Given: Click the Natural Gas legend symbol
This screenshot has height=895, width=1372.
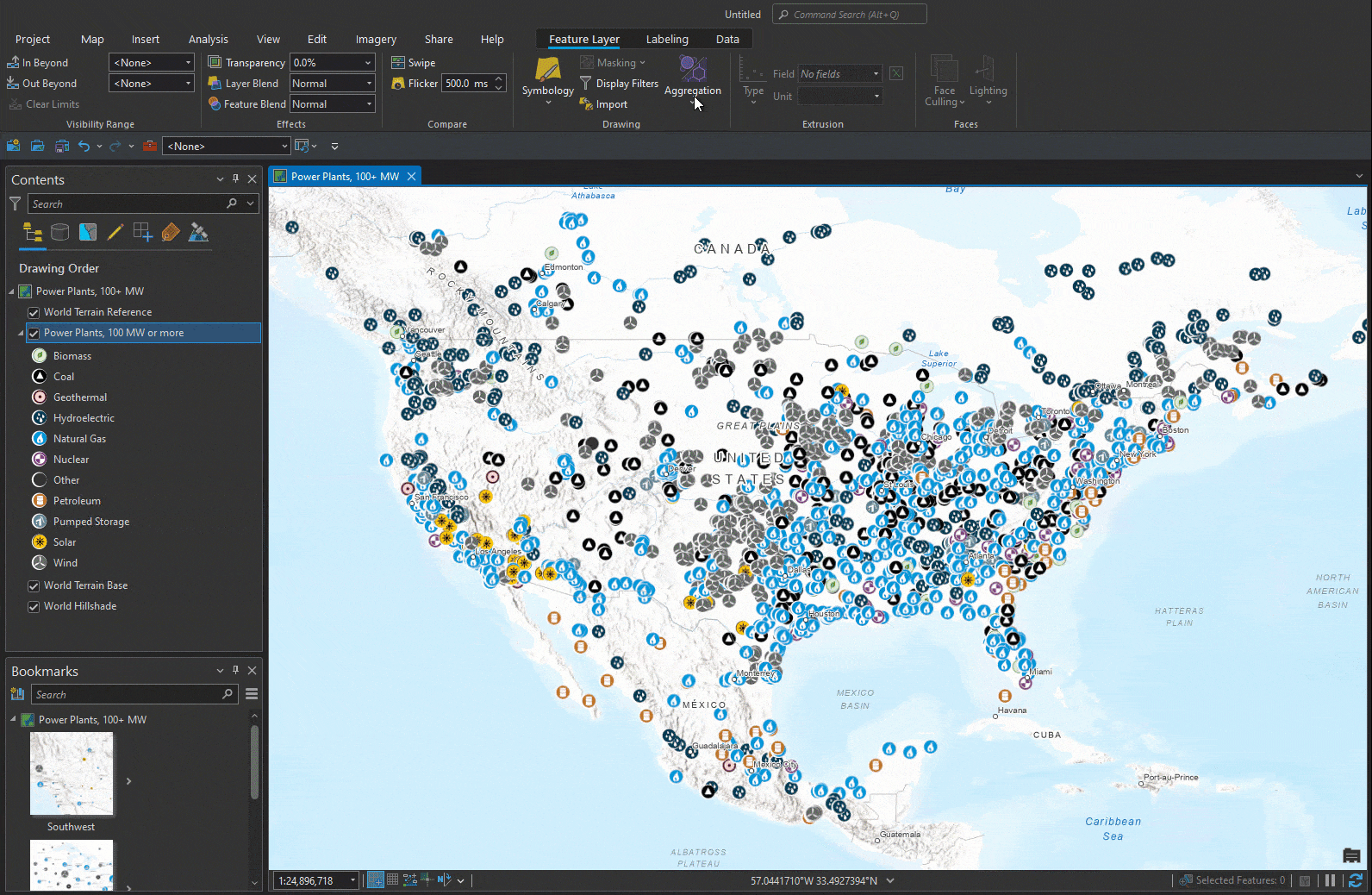Looking at the screenshot, I should pos(39,439).
